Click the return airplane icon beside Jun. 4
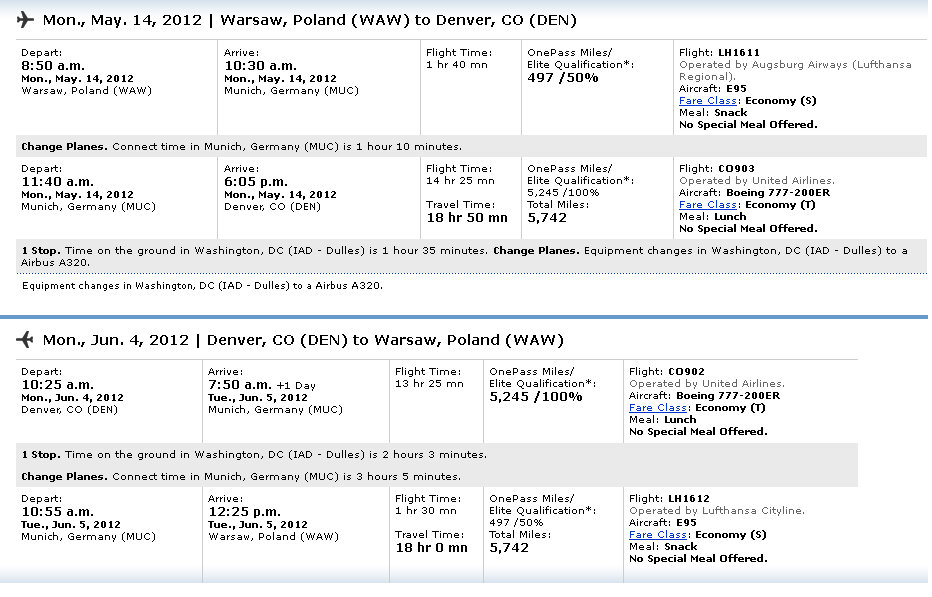The width and height of the screenshot is (932, 597). click(x=25, y=340)
